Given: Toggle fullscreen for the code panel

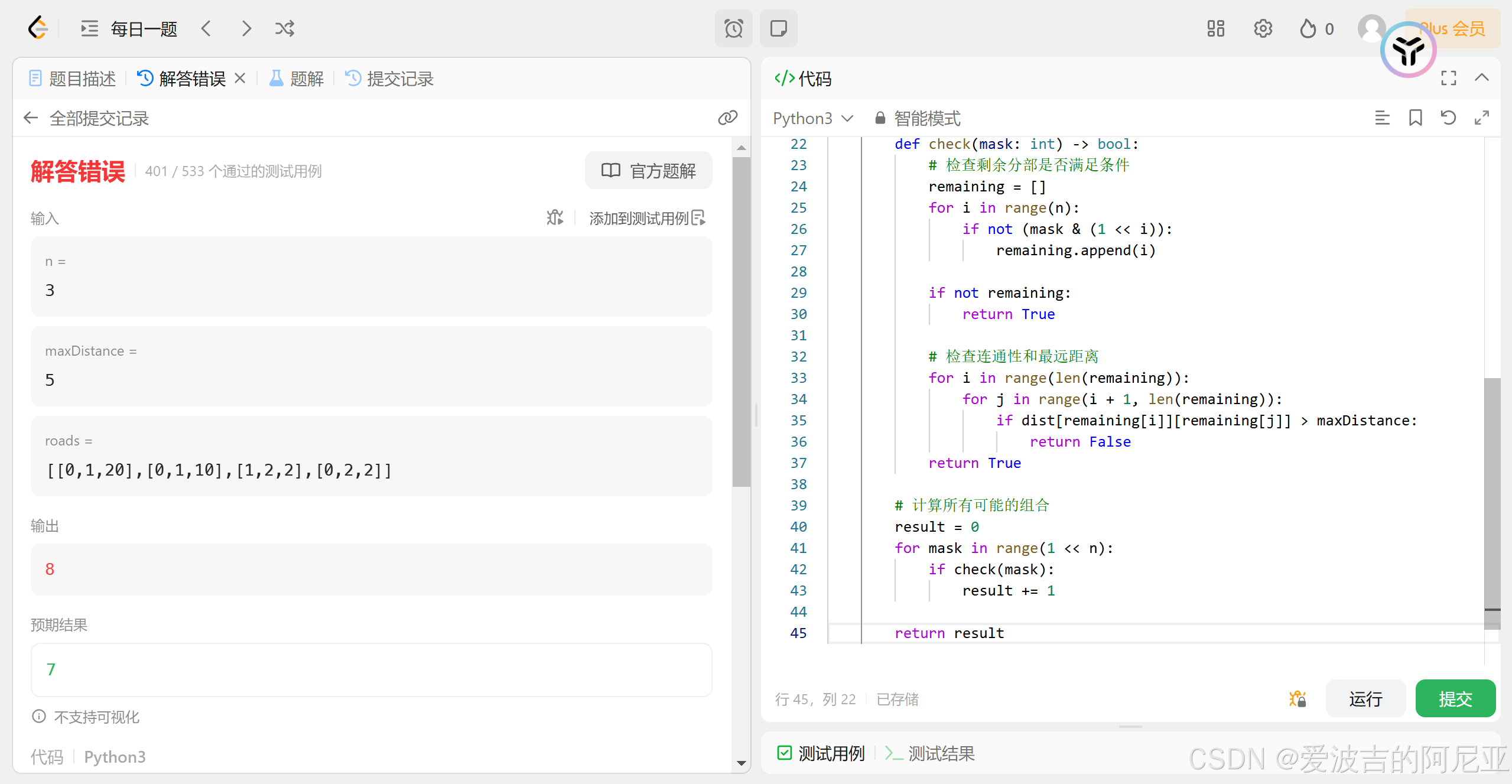Looking at the screenshot, I should (x=1448, y=78).
